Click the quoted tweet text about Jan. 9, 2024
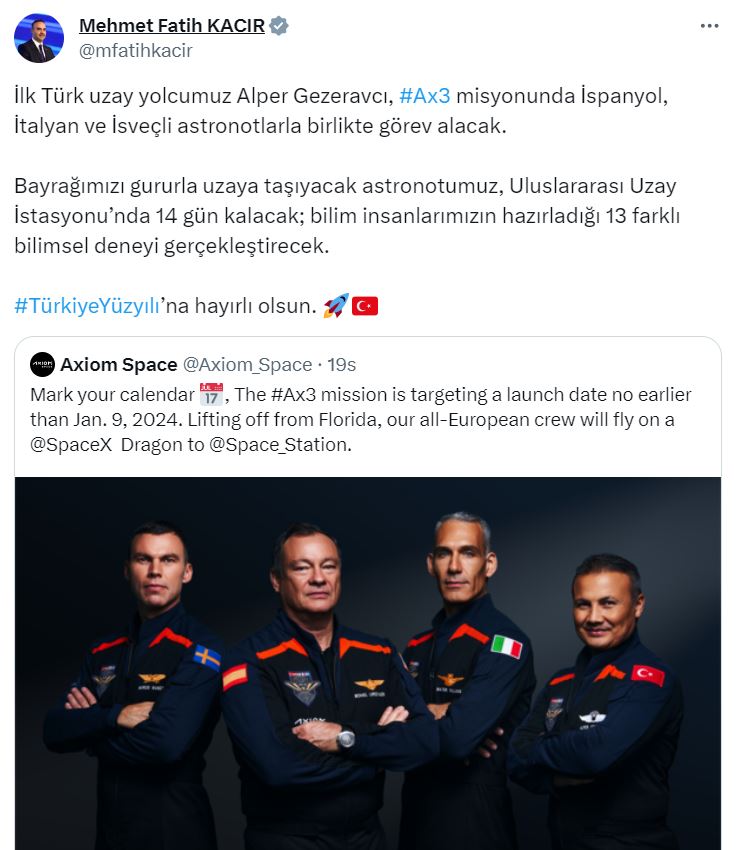 pyautogui.click(x=360, y=420)
